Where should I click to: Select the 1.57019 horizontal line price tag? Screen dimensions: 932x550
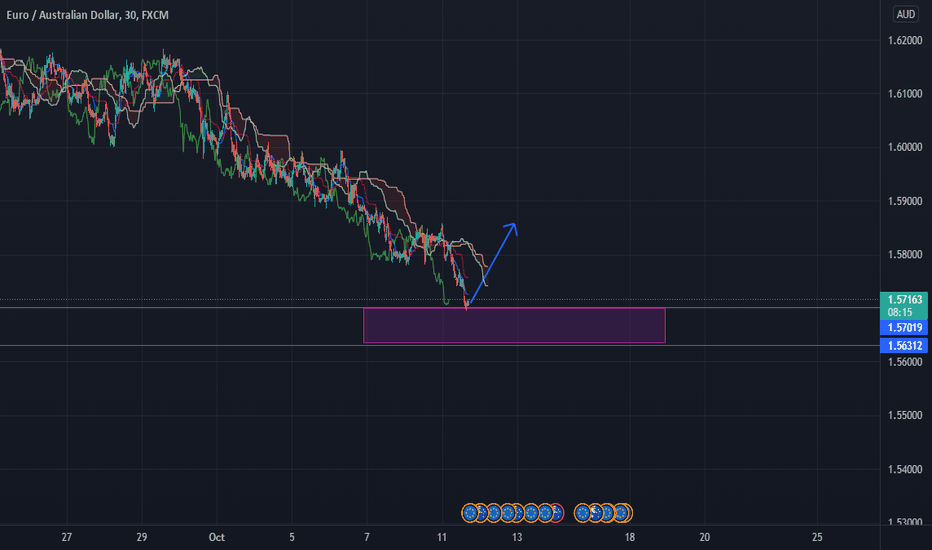(904, 328)
